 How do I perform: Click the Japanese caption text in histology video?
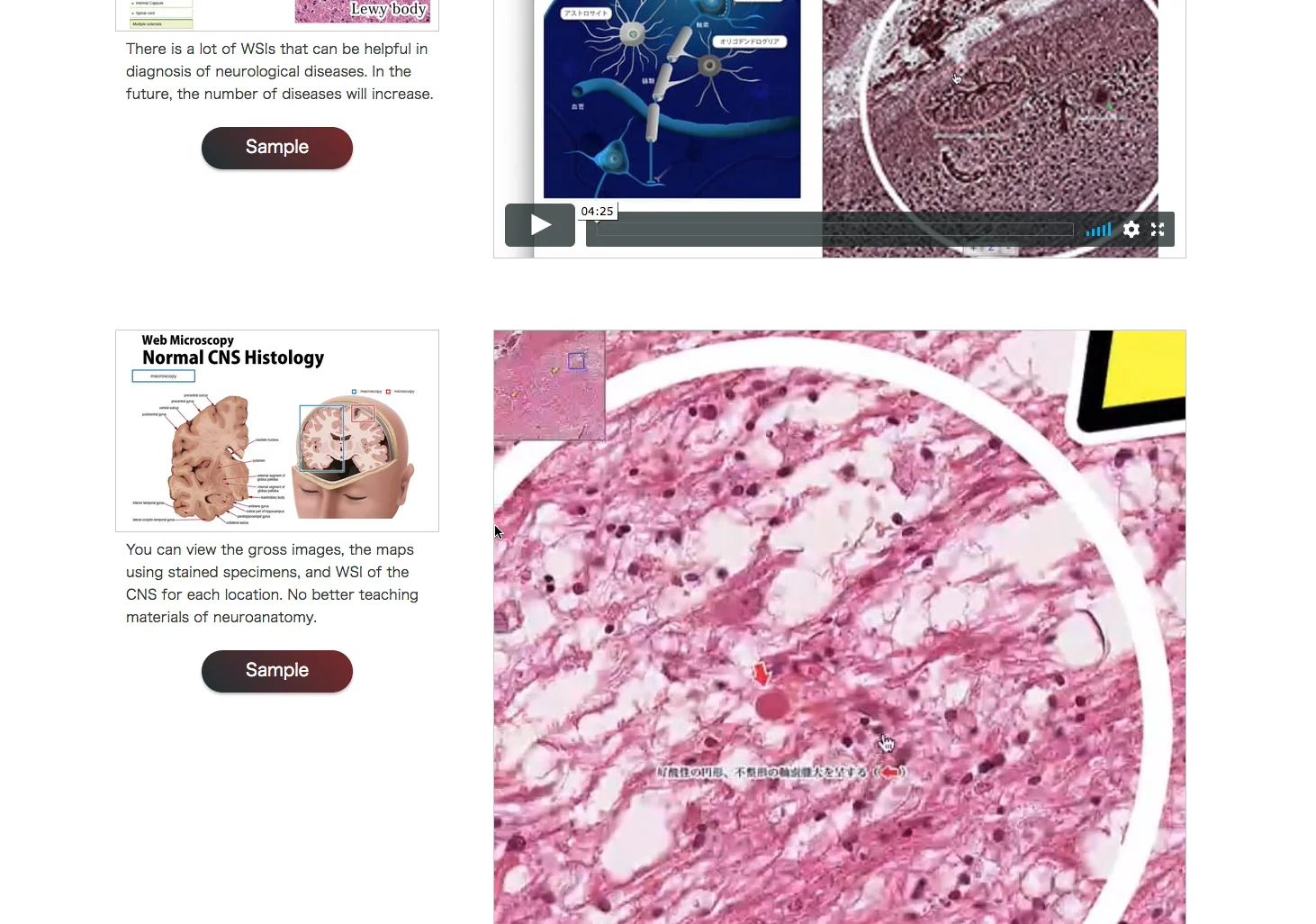tap(781, 772)
